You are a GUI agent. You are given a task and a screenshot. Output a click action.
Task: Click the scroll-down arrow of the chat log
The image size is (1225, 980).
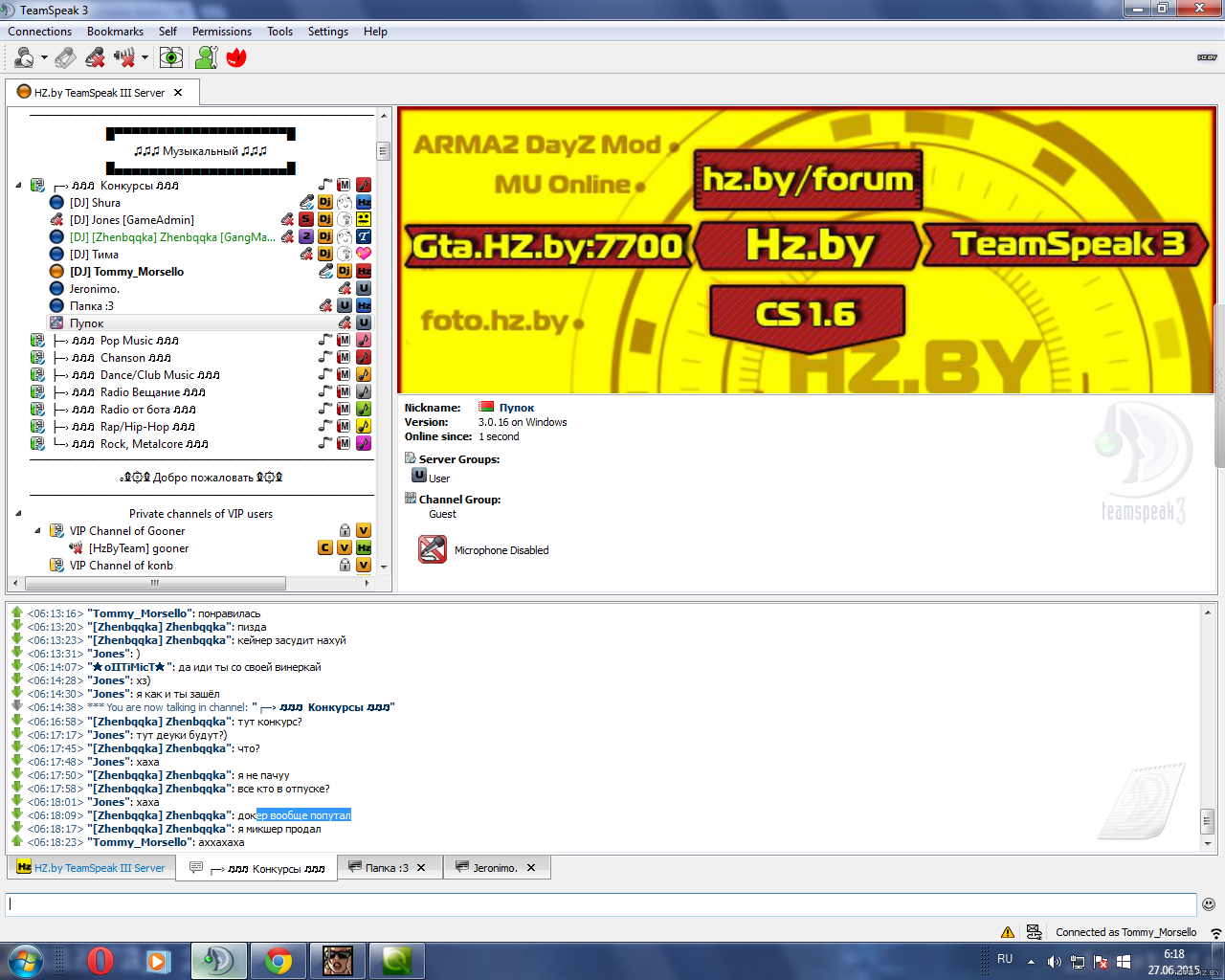coord(1208,844)
